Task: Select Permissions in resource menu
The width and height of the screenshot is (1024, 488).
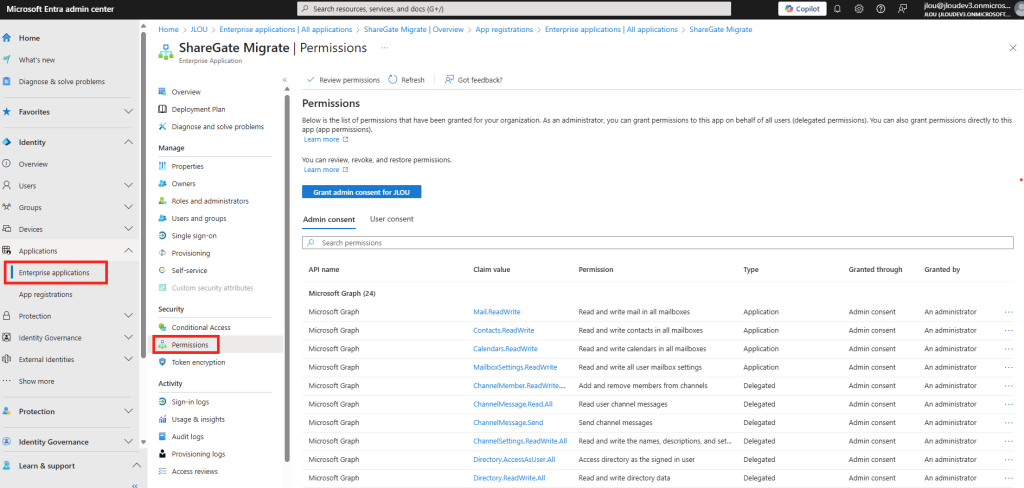Action: click(189, 344)
